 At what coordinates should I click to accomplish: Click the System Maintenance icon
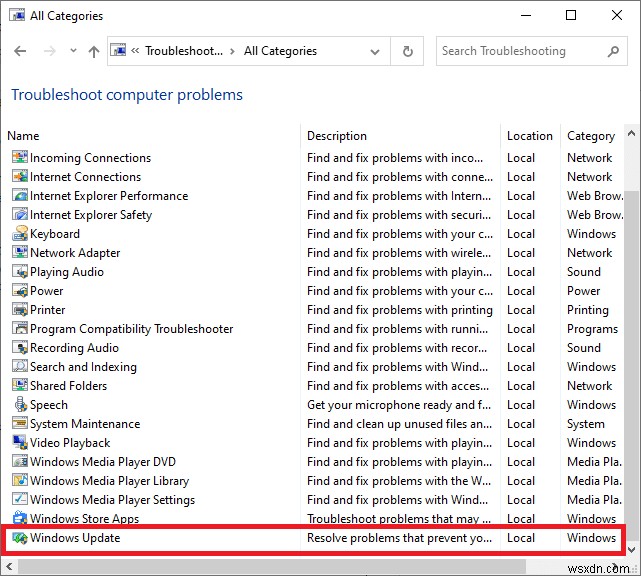pos(20,423)
